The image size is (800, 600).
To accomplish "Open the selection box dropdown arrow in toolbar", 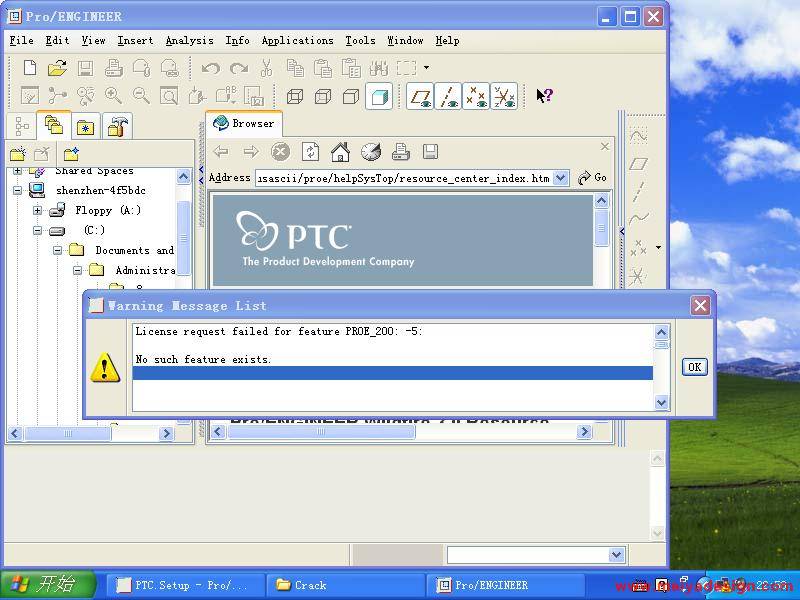I will click(426, 67).
